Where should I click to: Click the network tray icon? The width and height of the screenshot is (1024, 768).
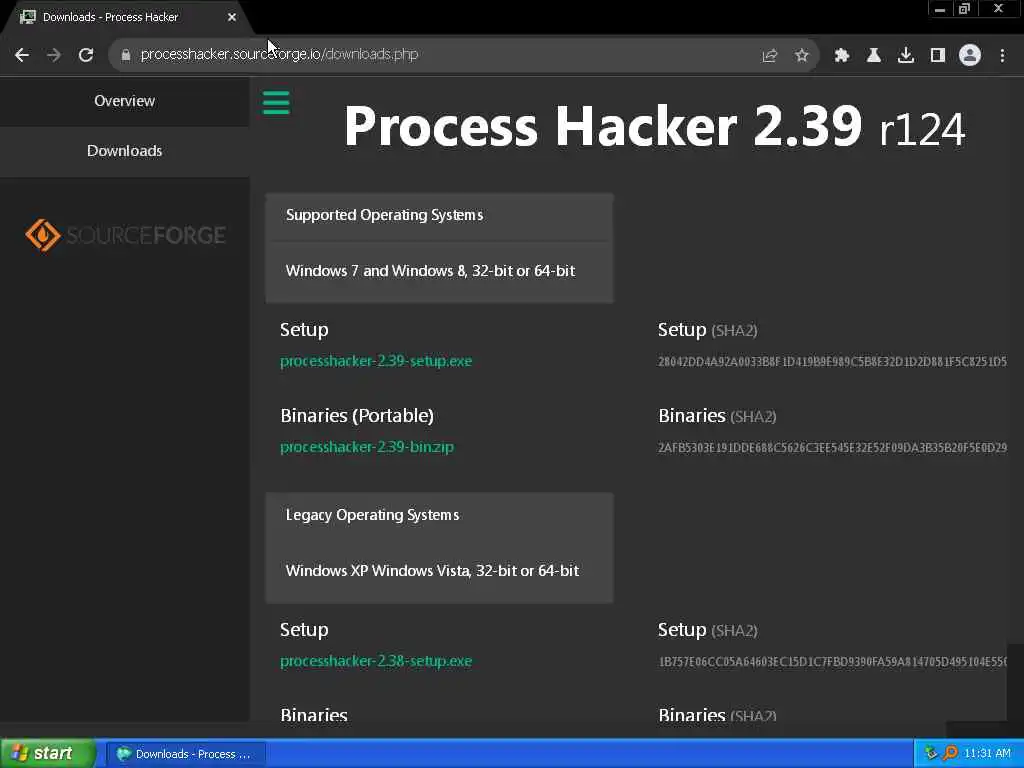click(931, 753)
